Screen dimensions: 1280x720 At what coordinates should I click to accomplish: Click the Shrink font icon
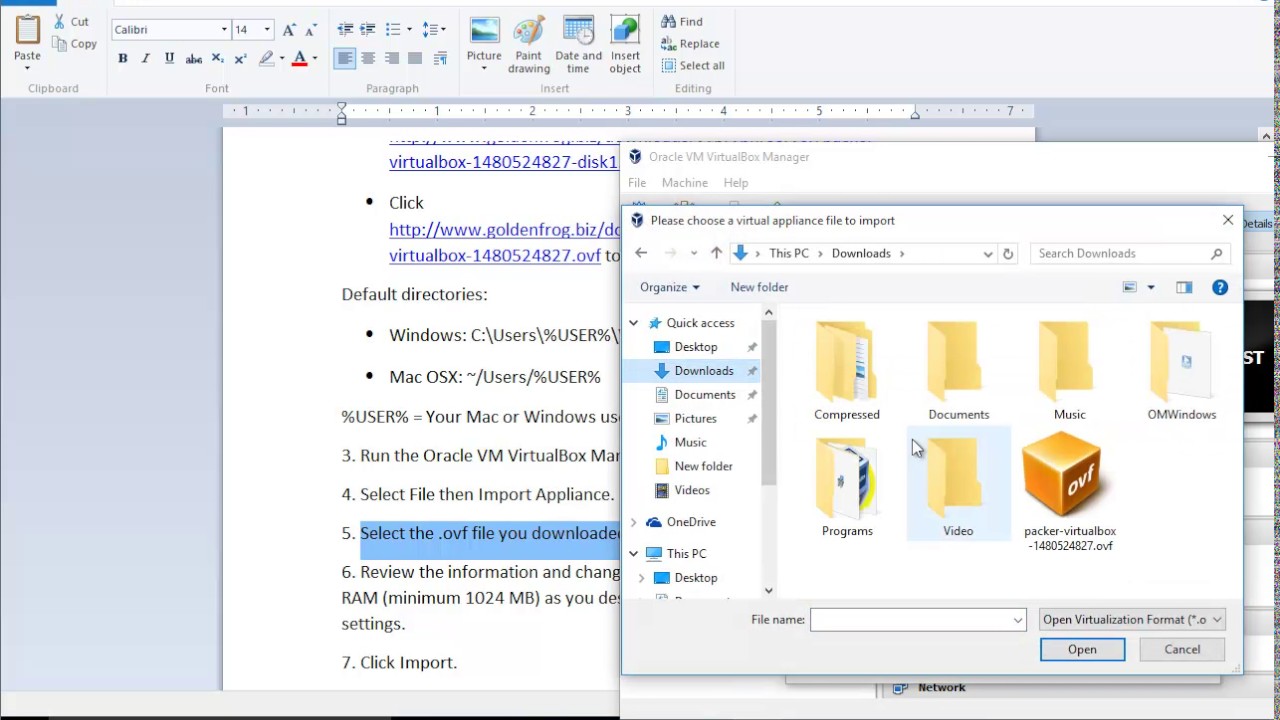click(x=311, y=30)
